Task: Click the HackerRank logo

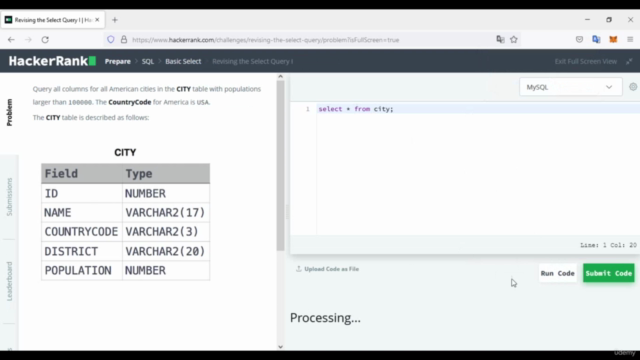Action: click(x=52, y=61)
